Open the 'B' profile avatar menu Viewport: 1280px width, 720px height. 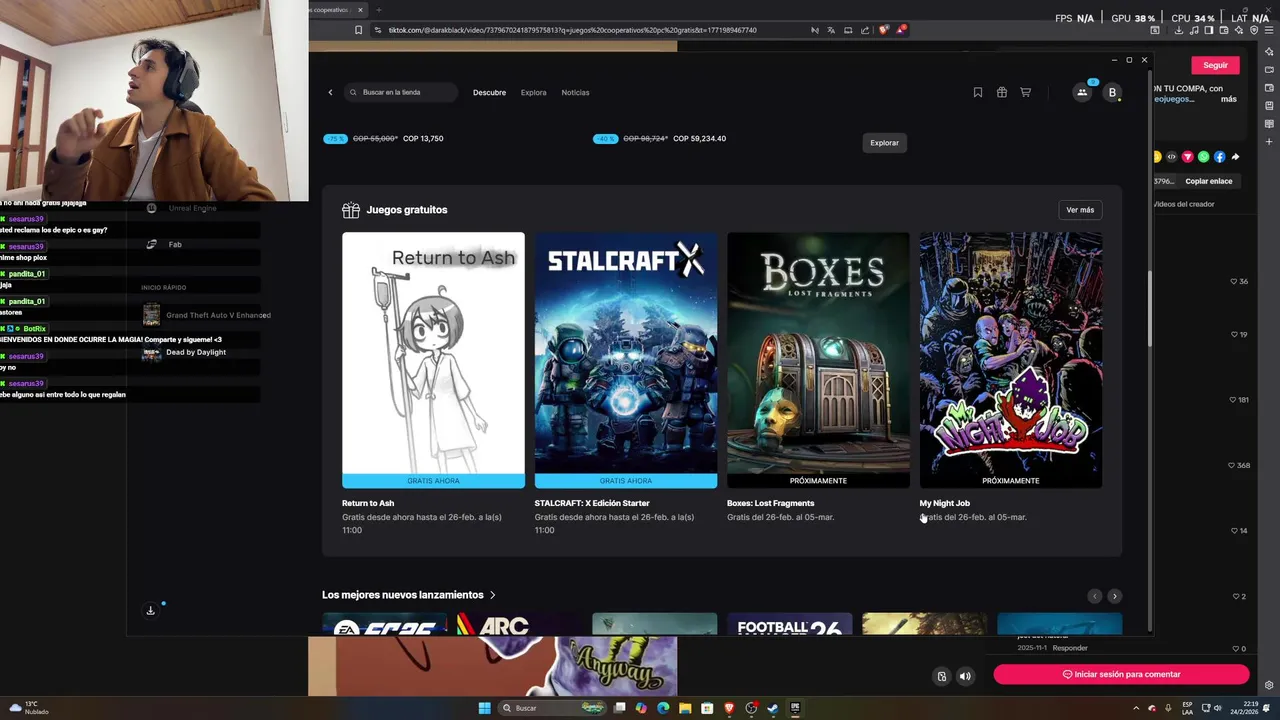click(1111, 92)
